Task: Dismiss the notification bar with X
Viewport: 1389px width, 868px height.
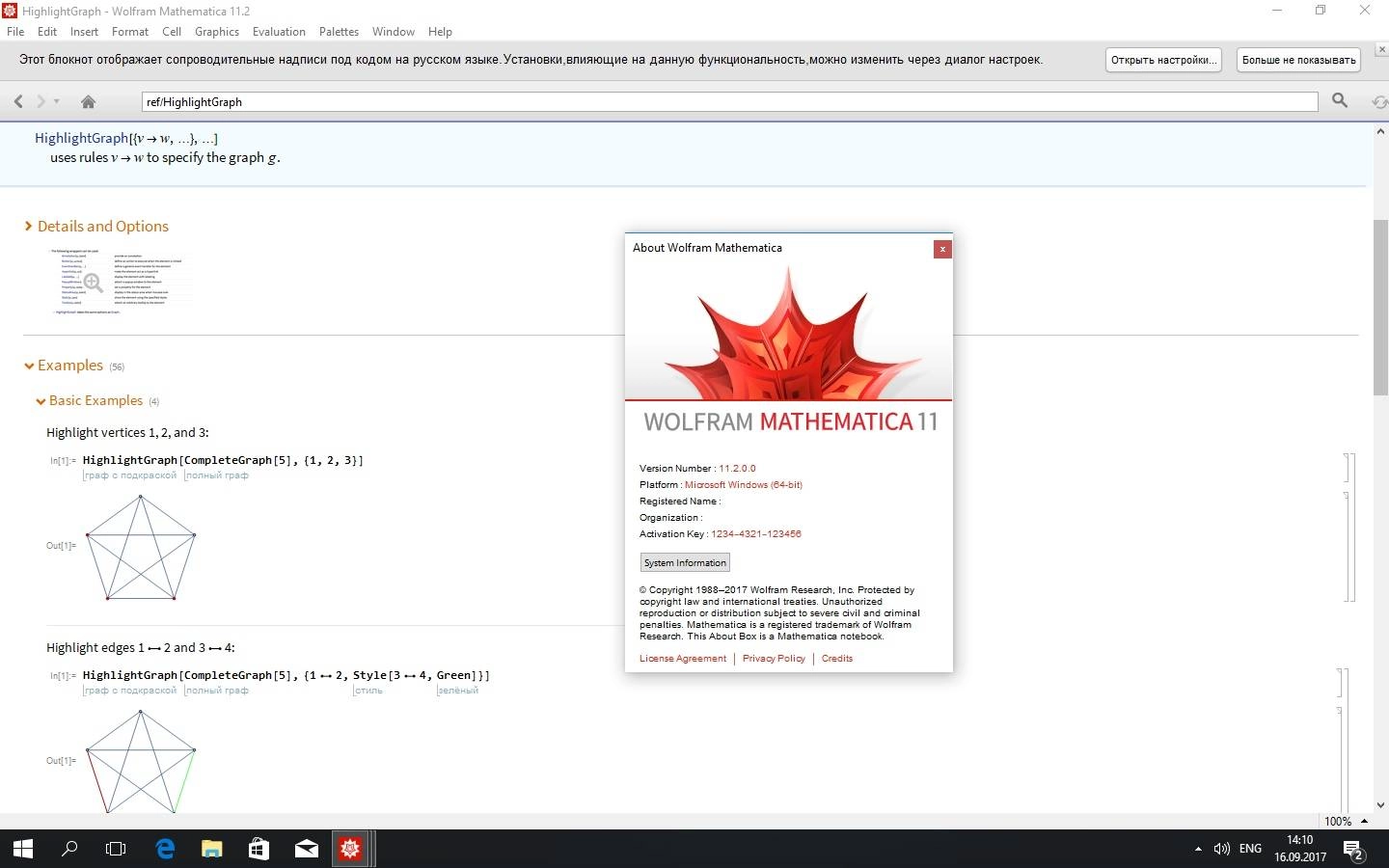Action: [x=1380, y=47]
